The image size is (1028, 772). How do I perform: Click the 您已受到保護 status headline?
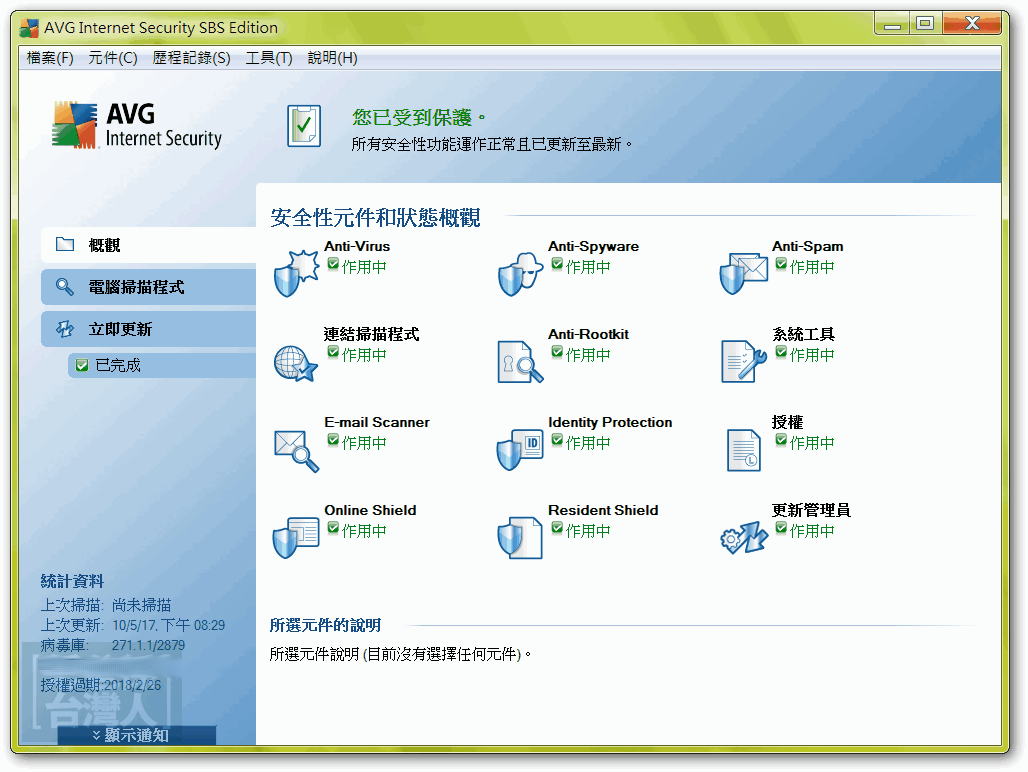point(418,117)
